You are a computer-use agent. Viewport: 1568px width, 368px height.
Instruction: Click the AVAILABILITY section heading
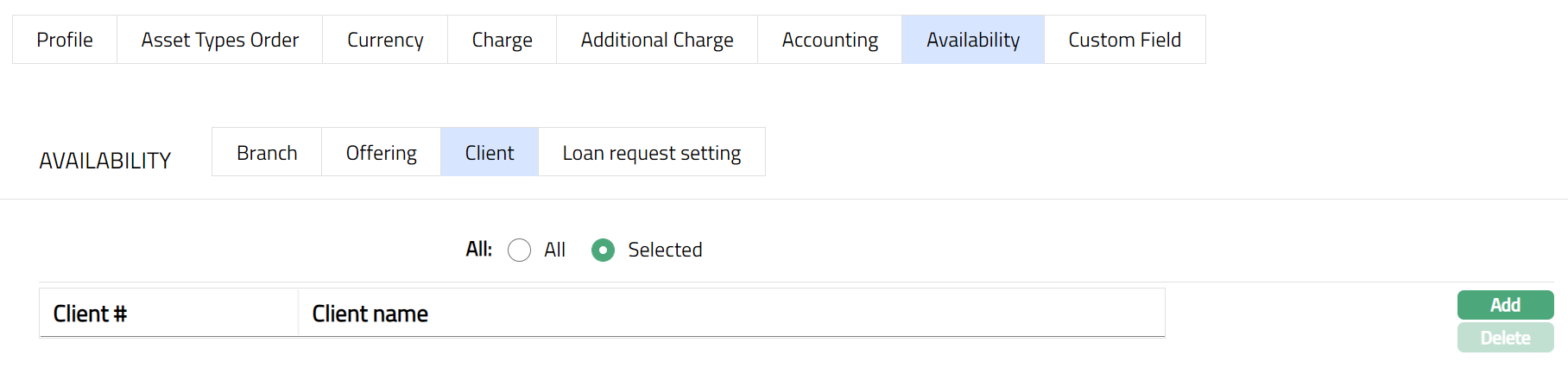point(105,161)
